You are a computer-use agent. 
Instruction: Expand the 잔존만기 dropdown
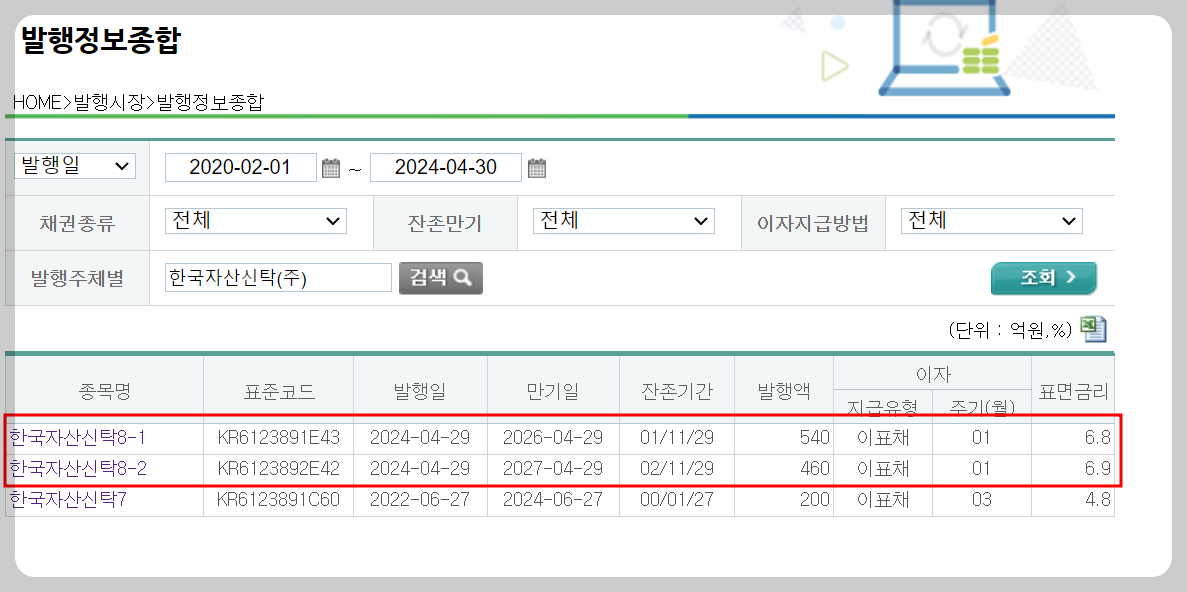pyautogui.click(x=624, y=221)
